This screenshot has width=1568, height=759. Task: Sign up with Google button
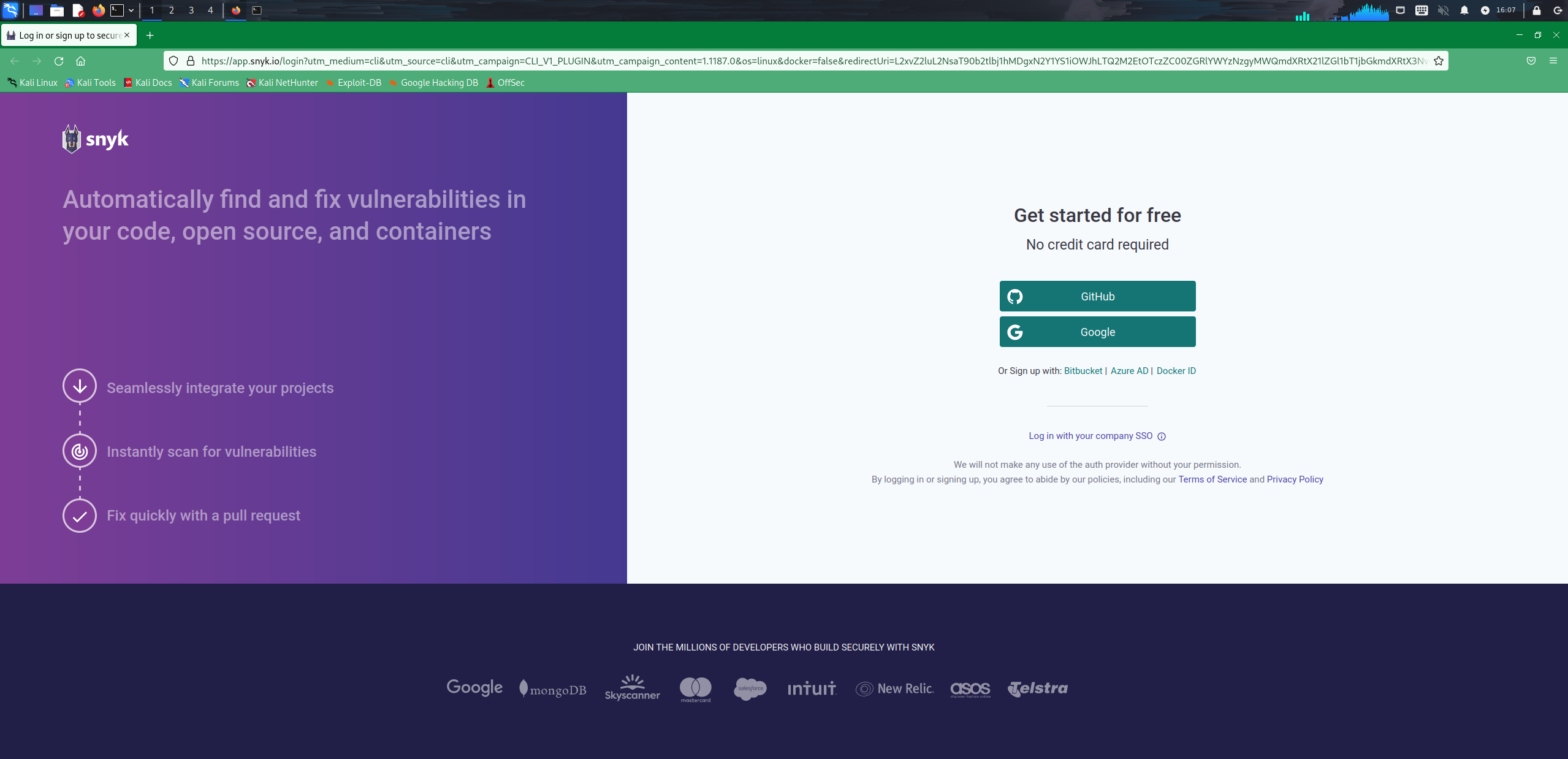tap(1097, 332)
